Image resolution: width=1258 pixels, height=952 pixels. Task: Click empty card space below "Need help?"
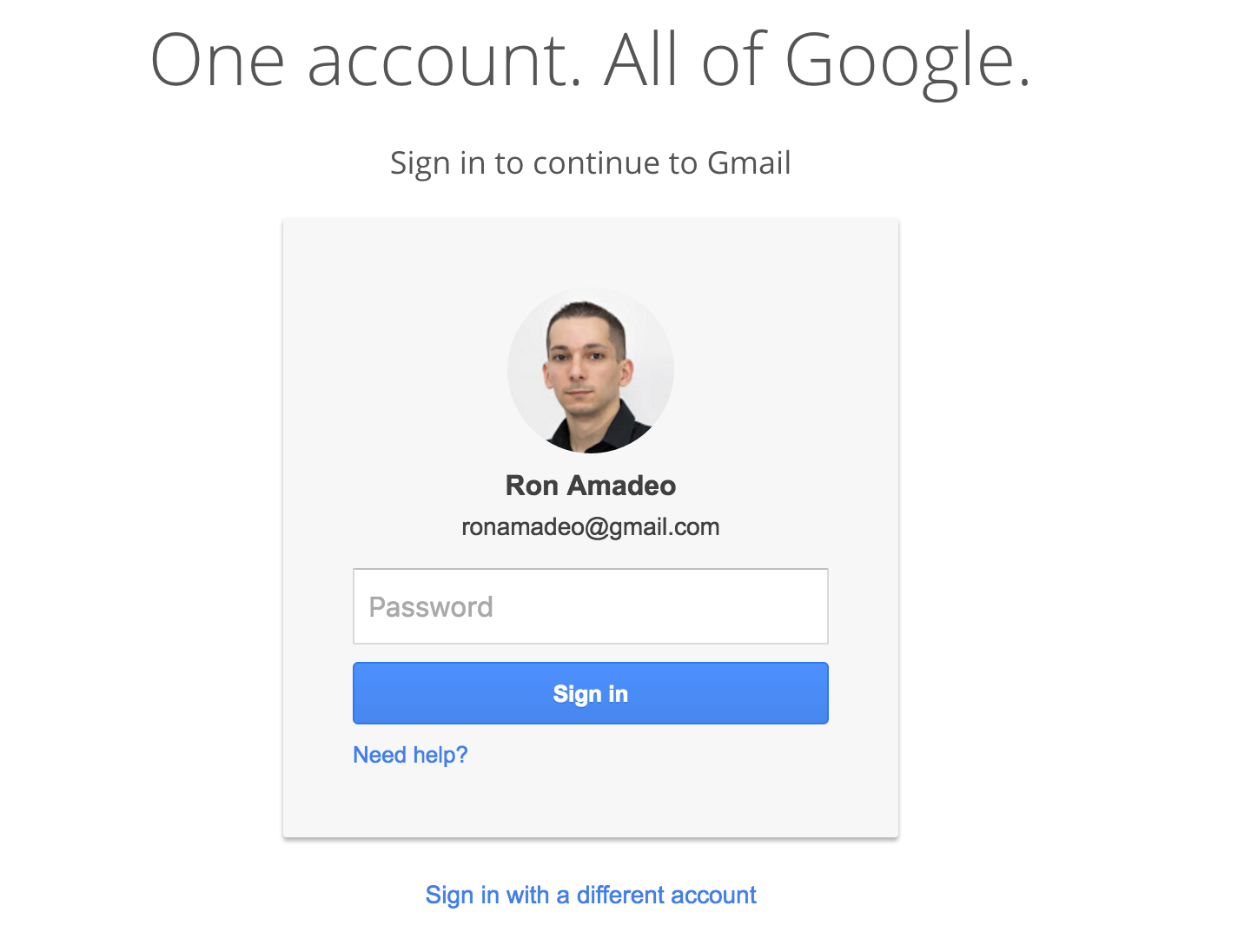click(591, 803)
